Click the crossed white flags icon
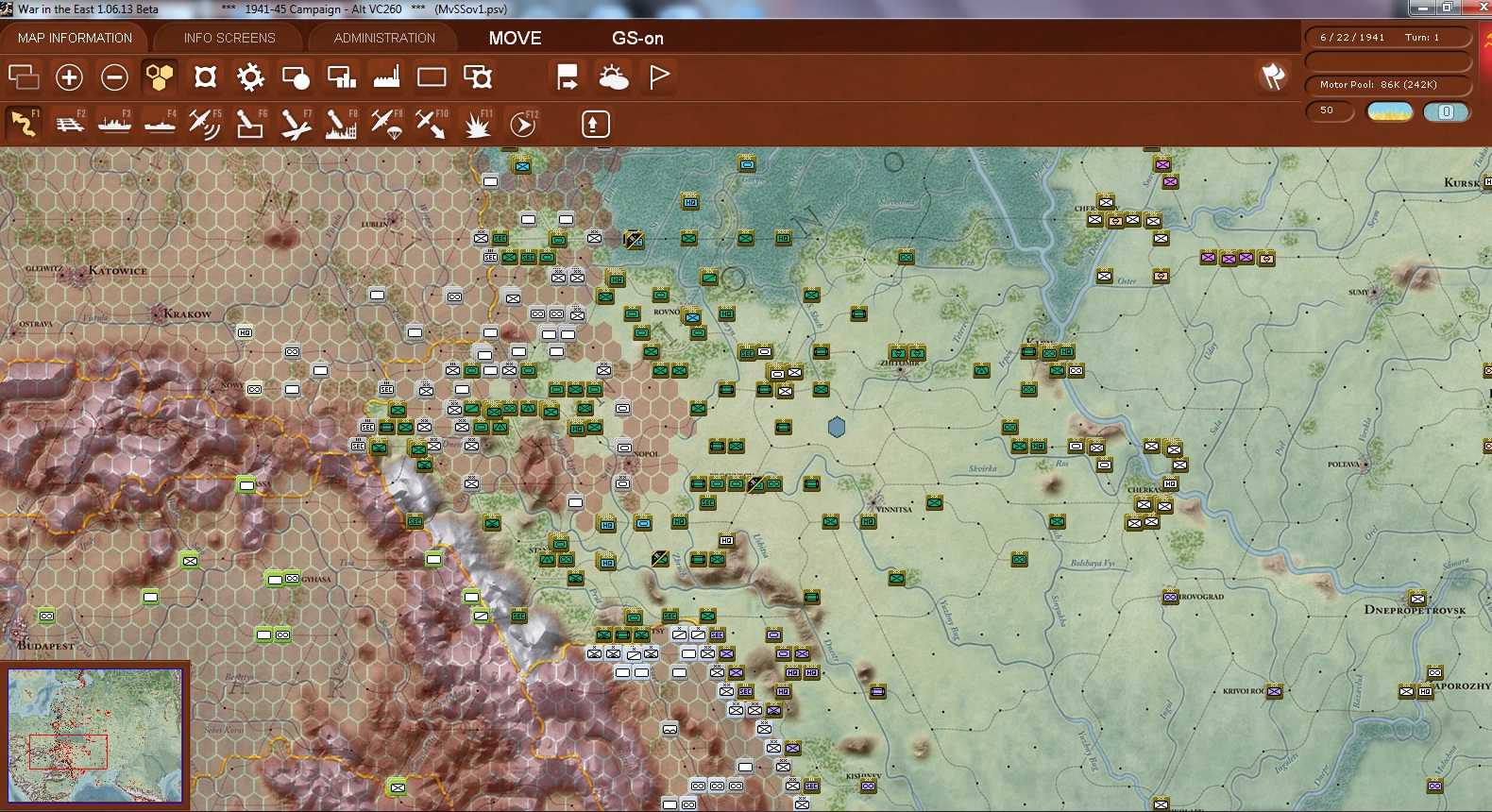Viewport: 1492px width, 812px height. pyautogui.click(x=1273, y=76)
